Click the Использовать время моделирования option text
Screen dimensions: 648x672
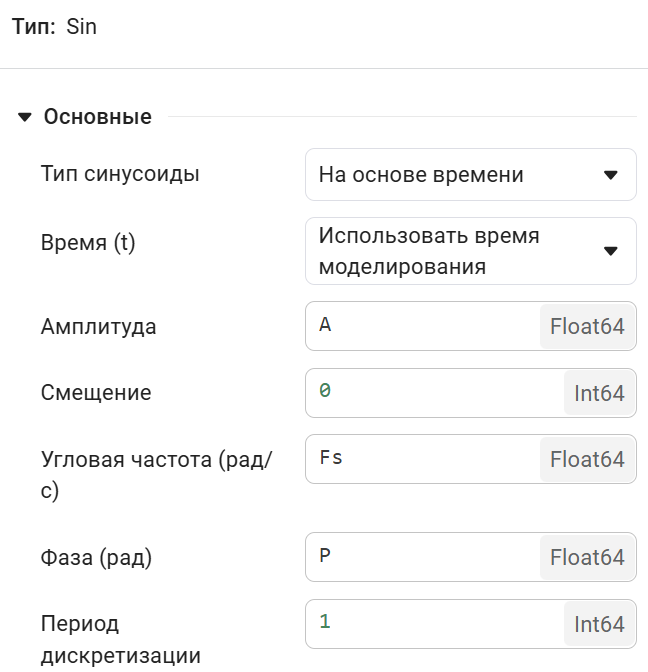pos(429,251)
